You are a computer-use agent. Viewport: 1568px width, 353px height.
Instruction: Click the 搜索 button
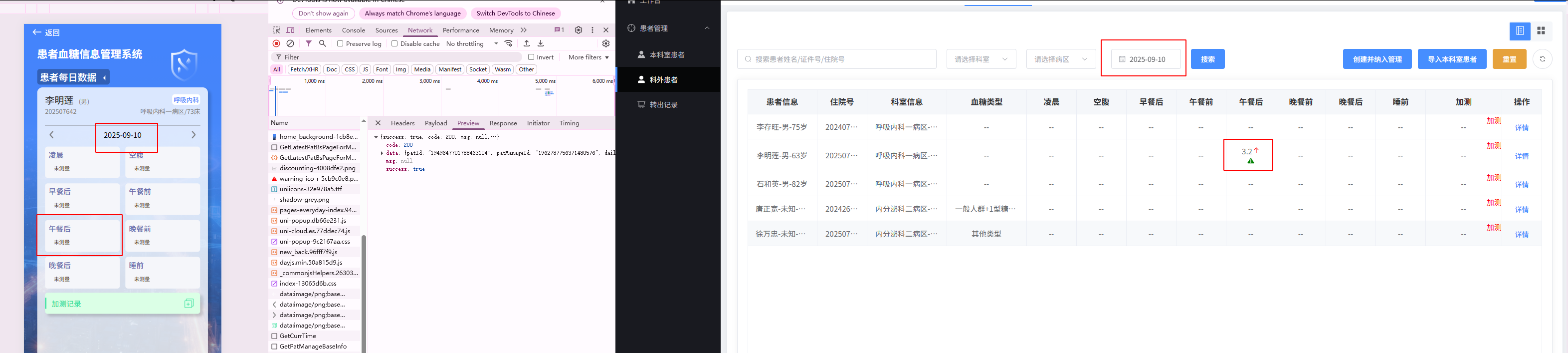pyautogui.click(x=1207, y=59)
